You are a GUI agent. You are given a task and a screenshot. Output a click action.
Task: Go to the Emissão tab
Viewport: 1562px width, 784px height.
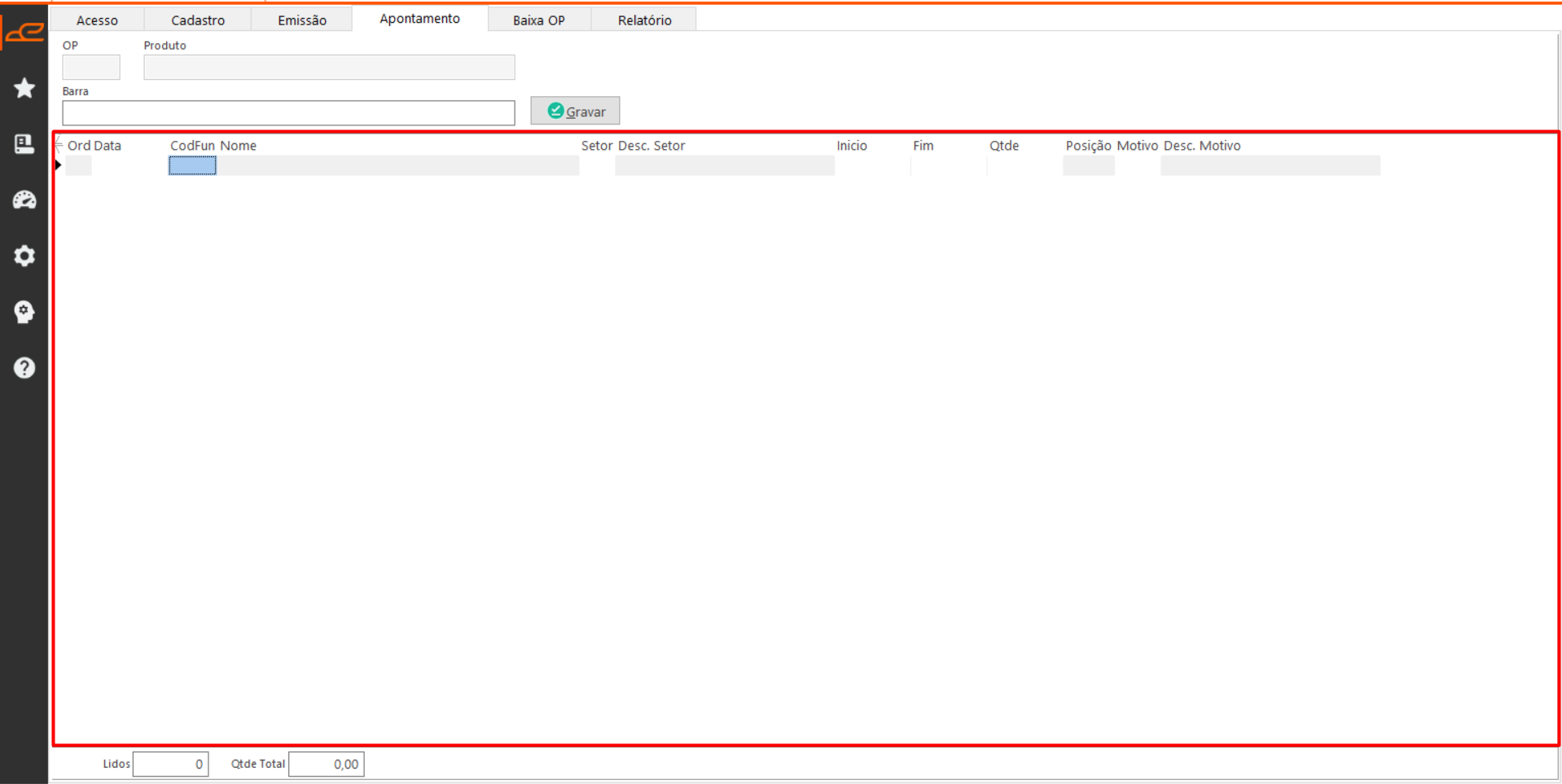tap(302, 20)
